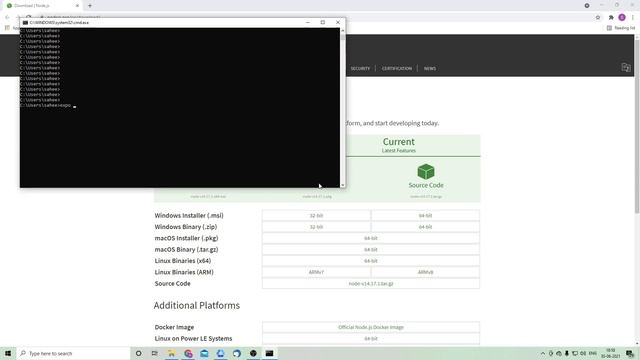The image size is (640, 360).
Task: Click the volume icon in the system tray
Action: (583, 353)
